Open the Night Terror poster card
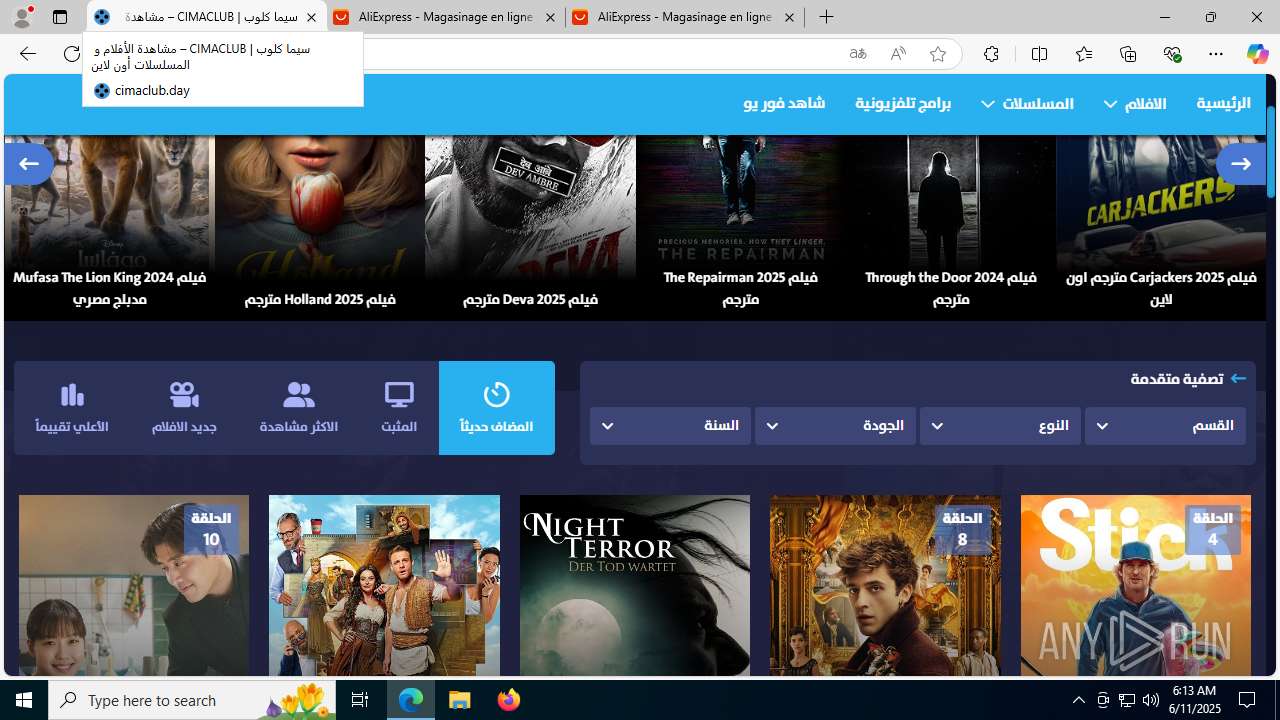This screenshot has width=1280, height=720. pyautogui.click(x=634, y=585)
